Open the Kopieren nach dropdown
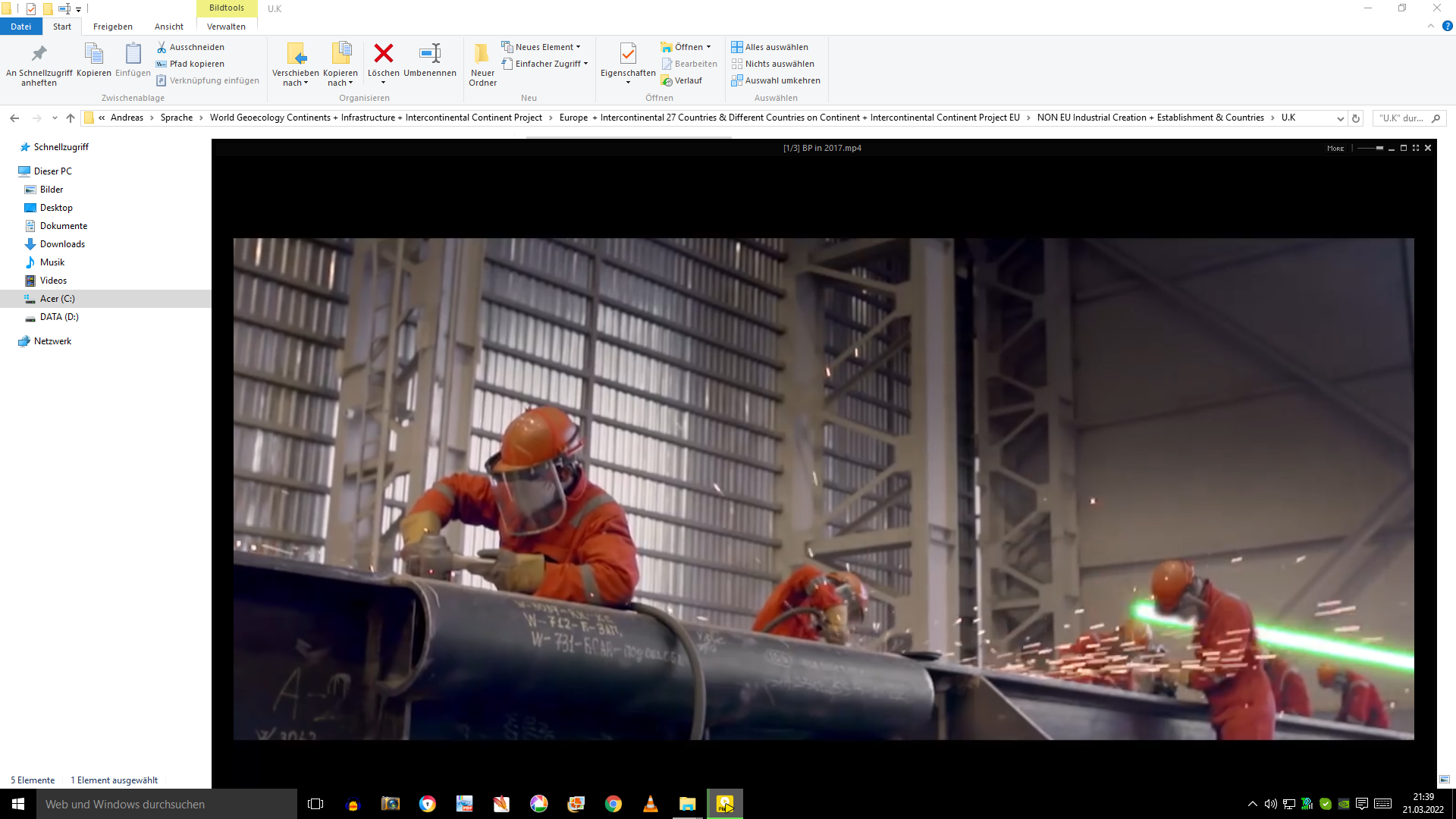The image size is (1456, 819). click(x=340, y=64)
